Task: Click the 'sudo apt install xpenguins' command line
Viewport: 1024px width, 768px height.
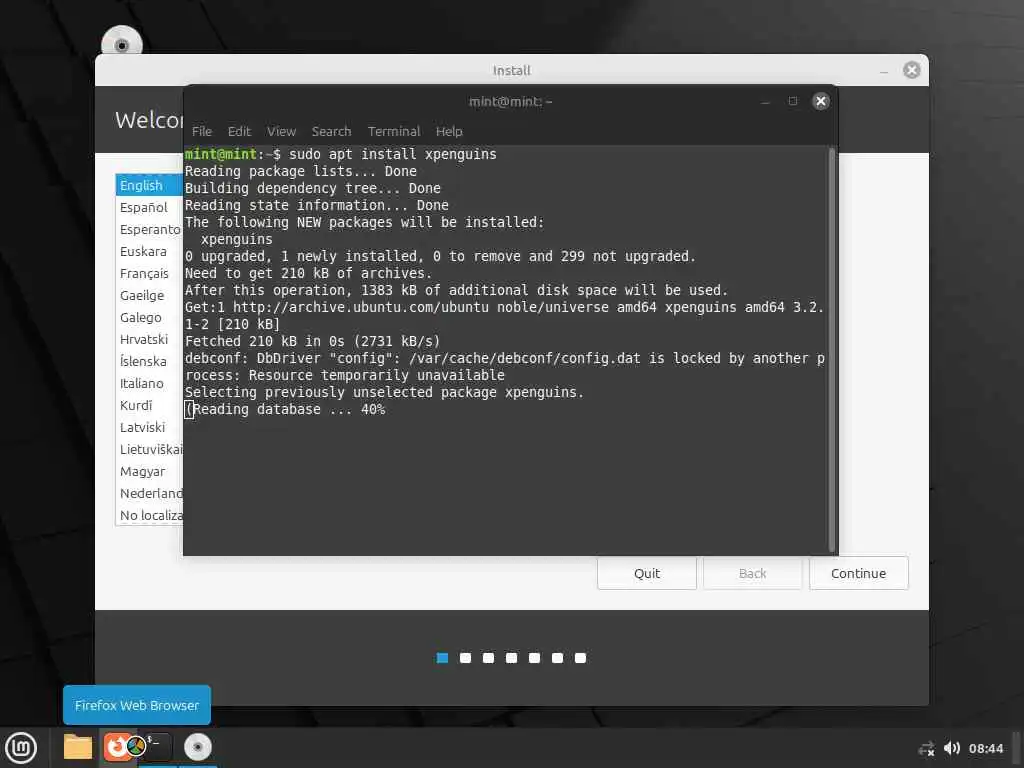Action: coord(340,154)
